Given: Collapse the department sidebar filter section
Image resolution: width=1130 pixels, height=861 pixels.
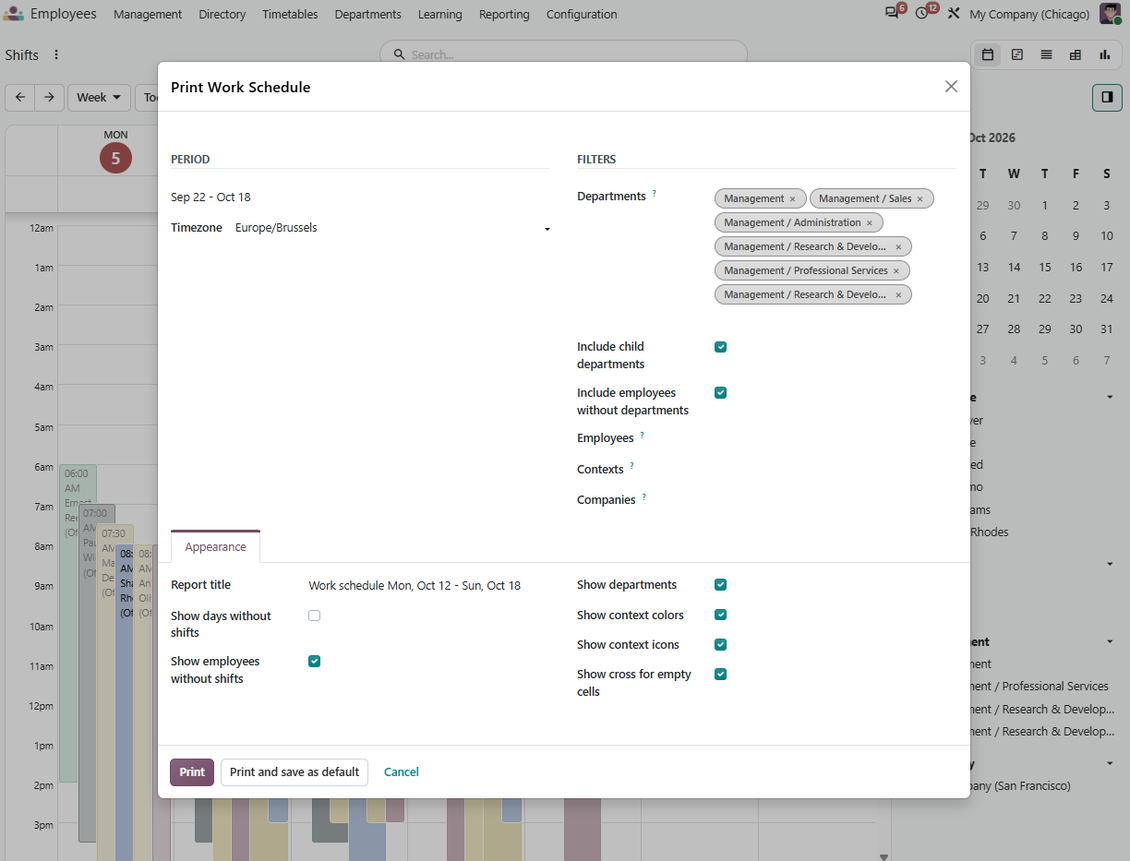Looking at the screenshot, I should coord(1110,641).
